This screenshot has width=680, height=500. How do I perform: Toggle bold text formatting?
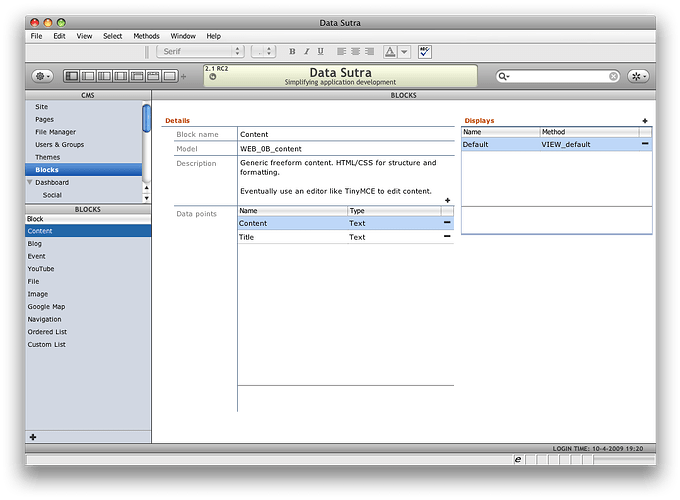pyautogui.click(x=292, y=52)
